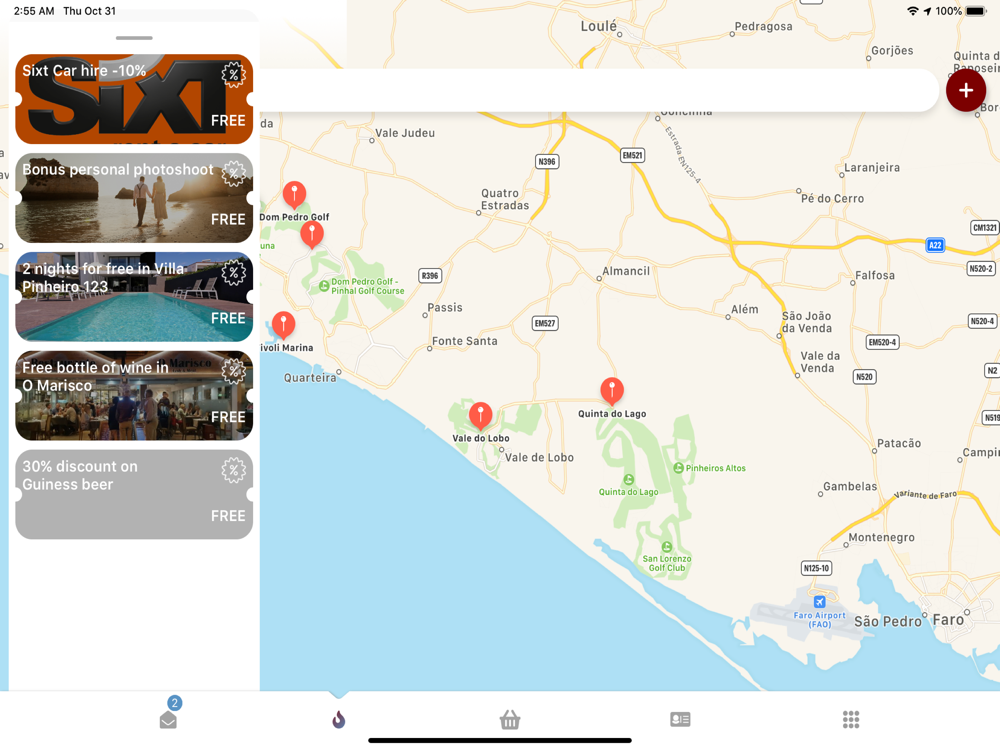Tap the EM527 road shield
The height and width of the screenshot is (750, 1000).
coord(545,323)
